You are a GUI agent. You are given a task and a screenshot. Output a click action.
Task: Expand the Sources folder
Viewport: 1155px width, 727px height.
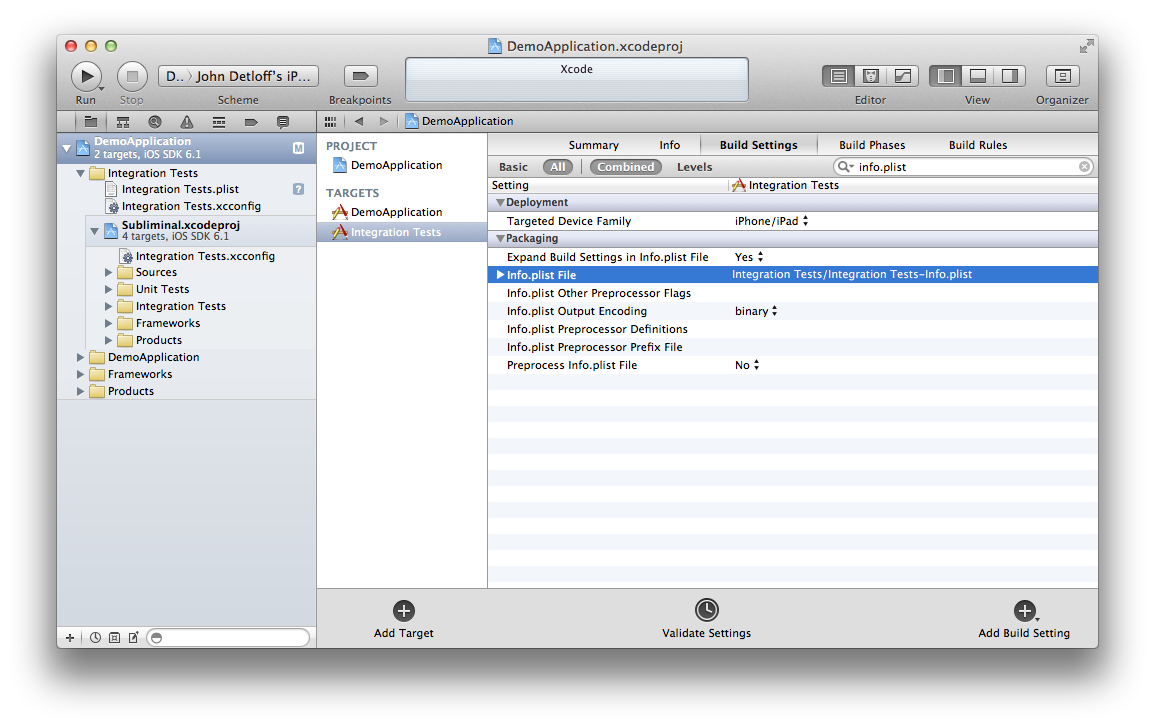[108, 273]
